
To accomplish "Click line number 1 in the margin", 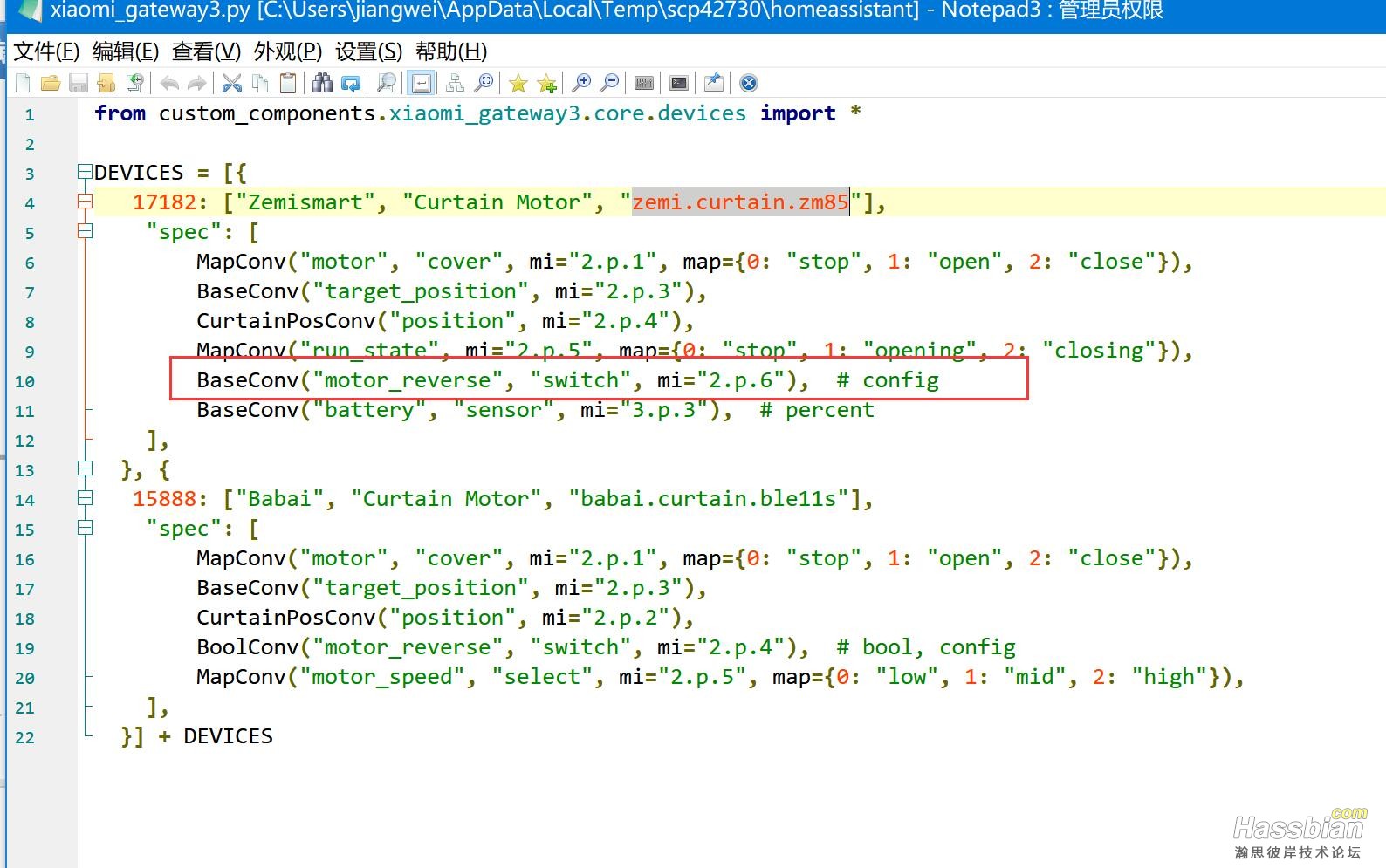I will (30, 114).
